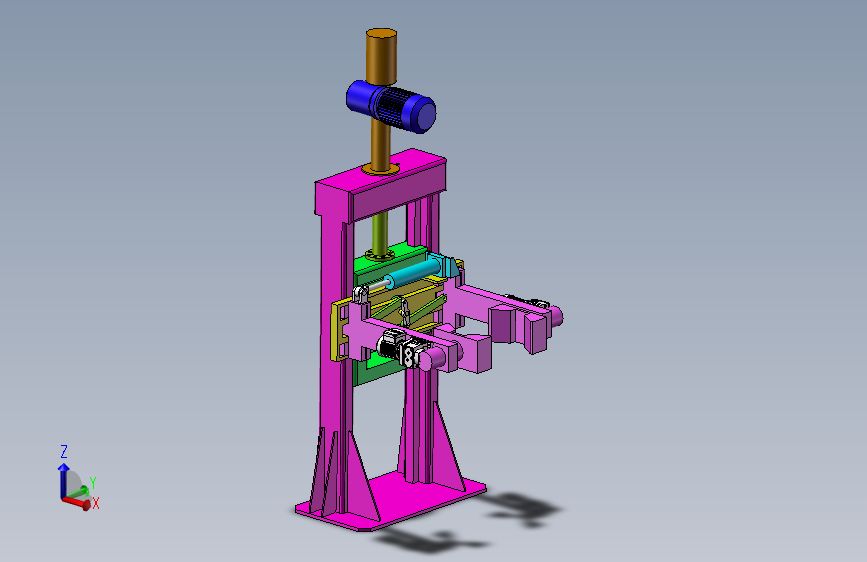Pick the yellow side bracket on the left
This screenshot has width=867, height=562.
click(337, 331)
